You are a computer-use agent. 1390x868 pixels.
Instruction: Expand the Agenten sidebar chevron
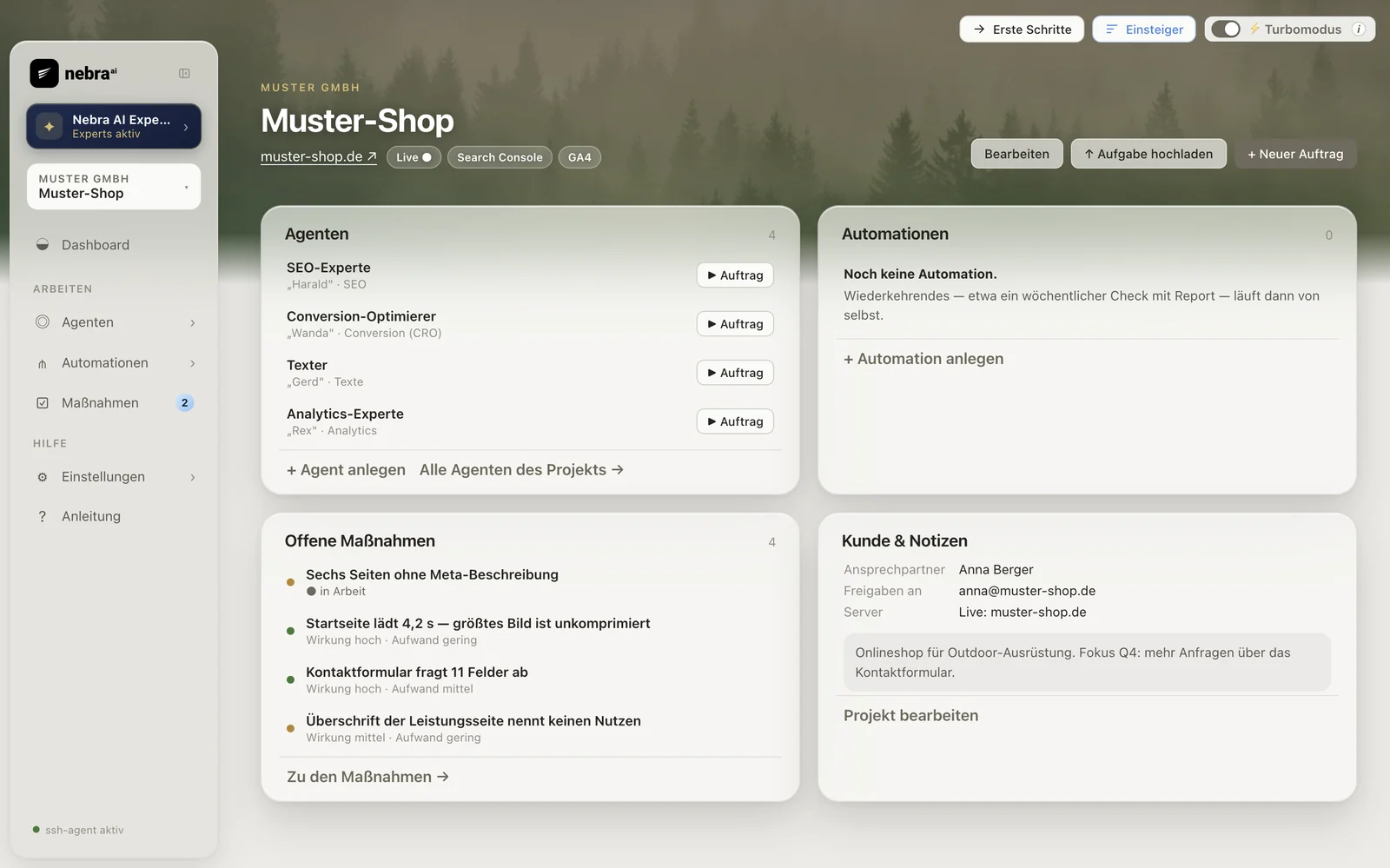193,323
